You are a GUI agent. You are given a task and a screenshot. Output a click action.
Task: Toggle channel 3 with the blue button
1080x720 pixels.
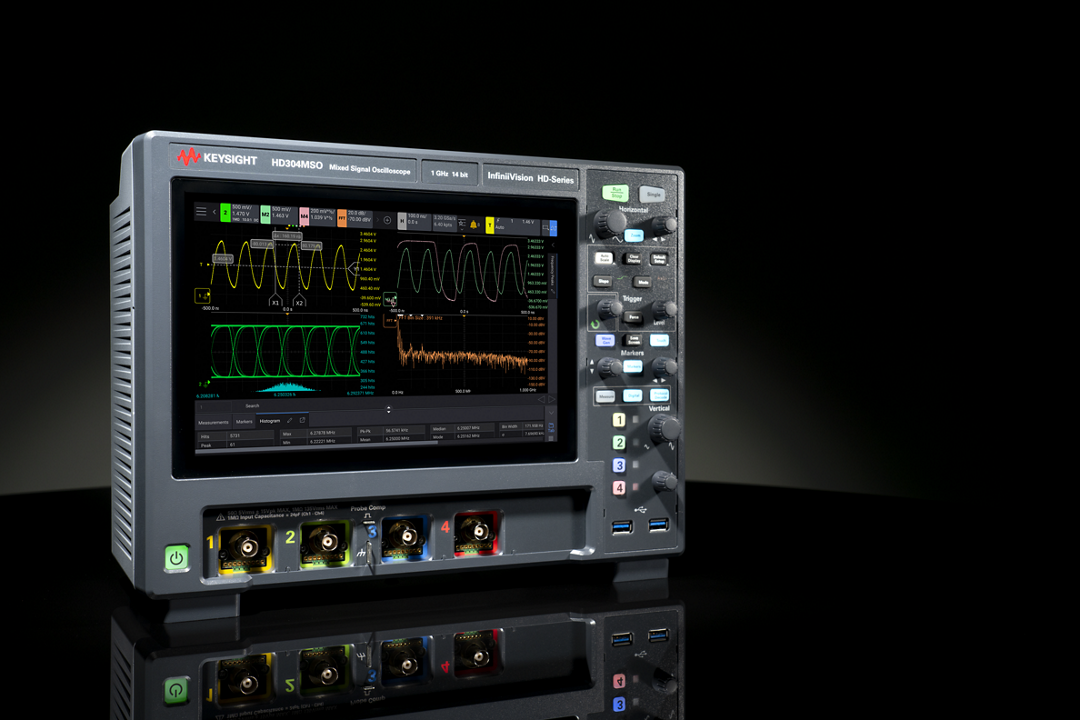pos(619,465)
